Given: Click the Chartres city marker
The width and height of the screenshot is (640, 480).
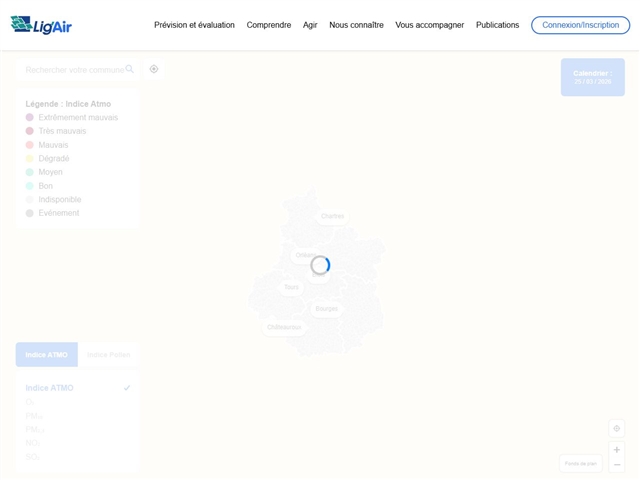Looking at the screenshot, I should (332, 216).
